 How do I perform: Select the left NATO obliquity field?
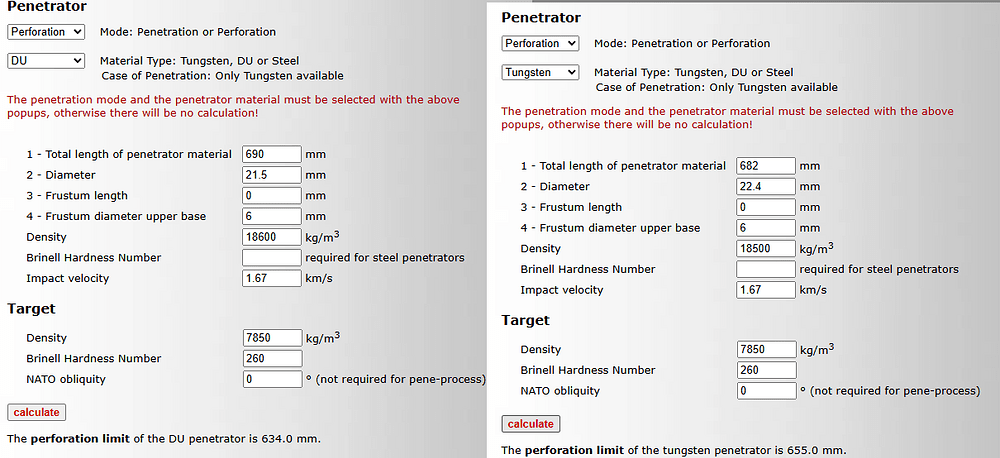[272, 379]
